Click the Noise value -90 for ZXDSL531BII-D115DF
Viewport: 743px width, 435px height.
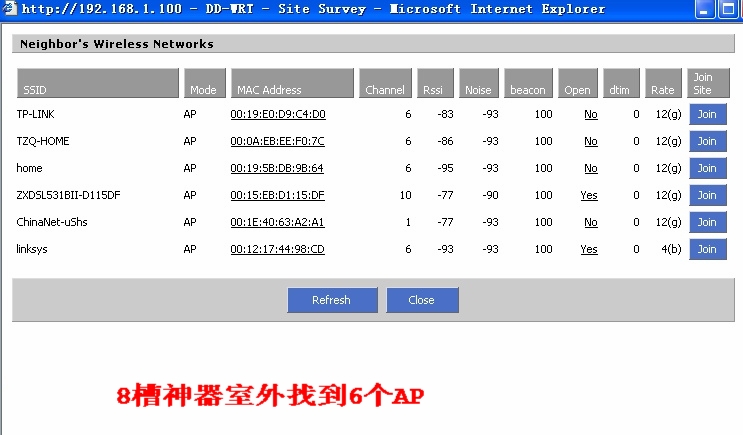point(490,195)
